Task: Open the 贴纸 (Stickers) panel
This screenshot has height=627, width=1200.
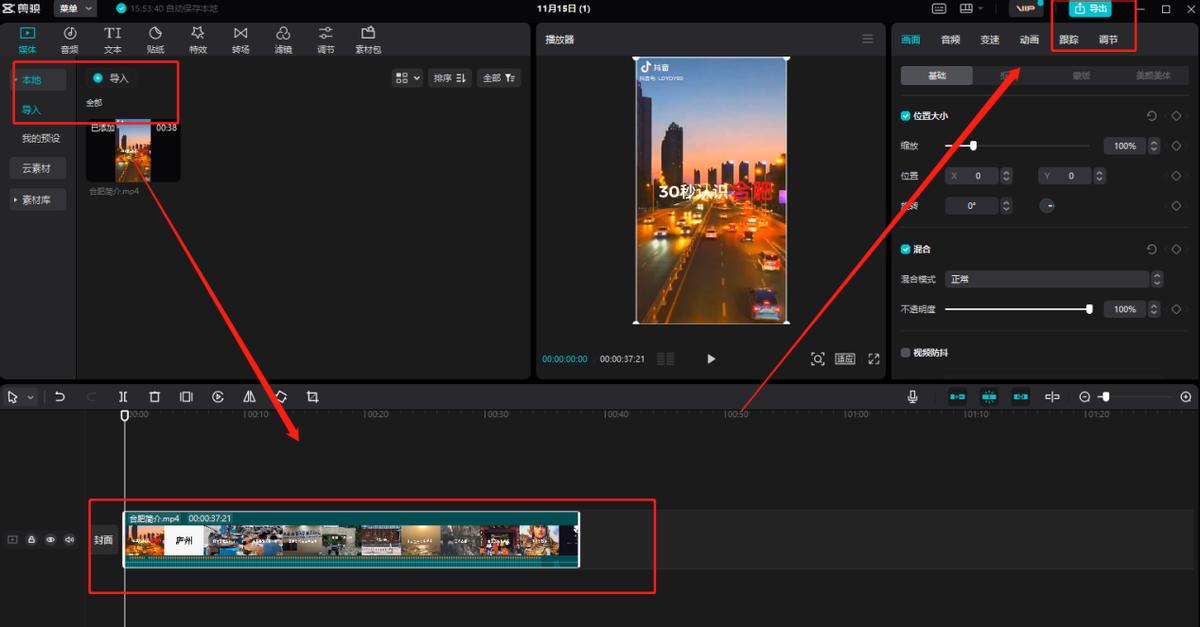Action: (155, 39)
